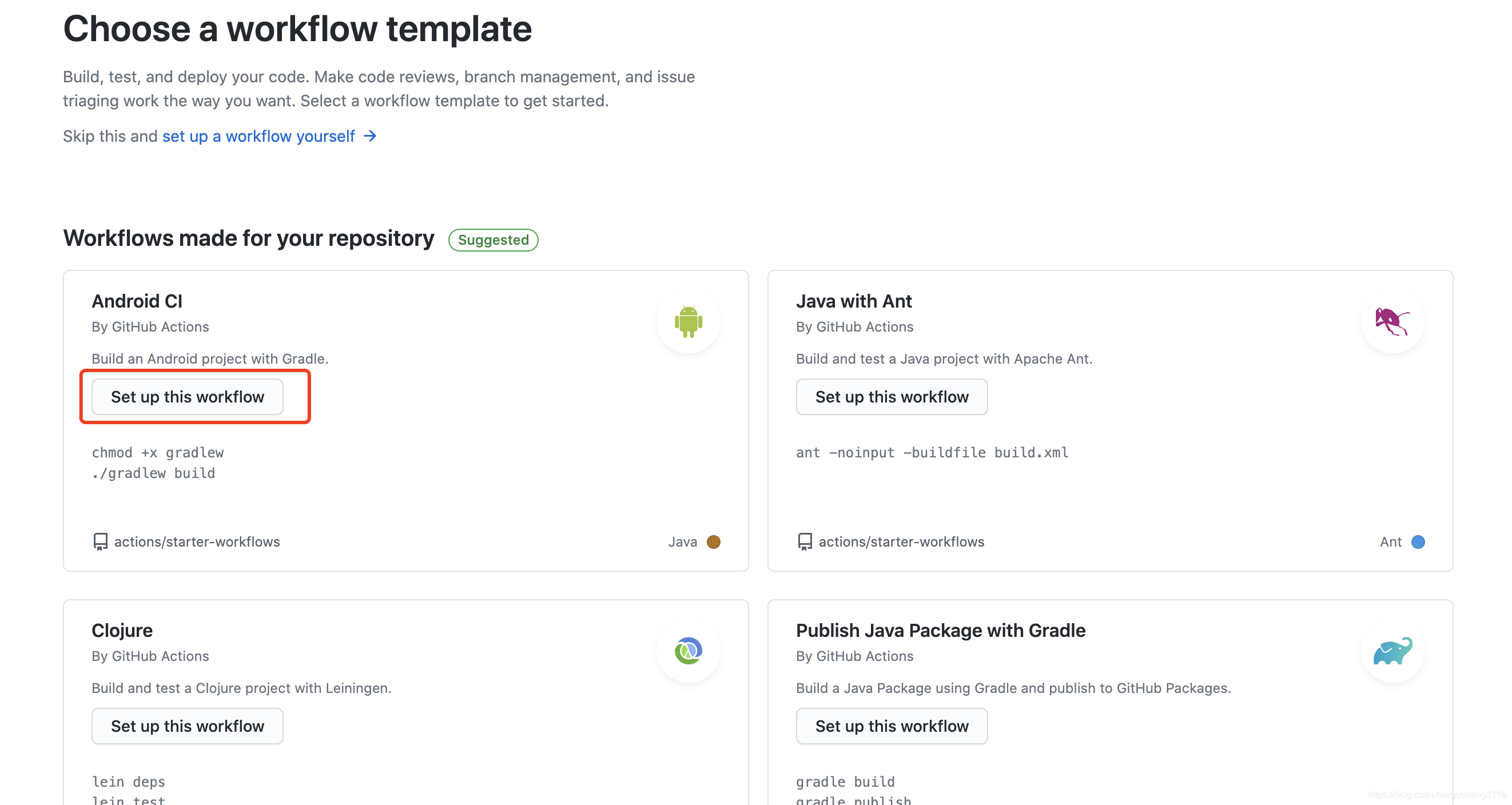Click 'By GitHub Actions' under Clojure

coord(150,656)
